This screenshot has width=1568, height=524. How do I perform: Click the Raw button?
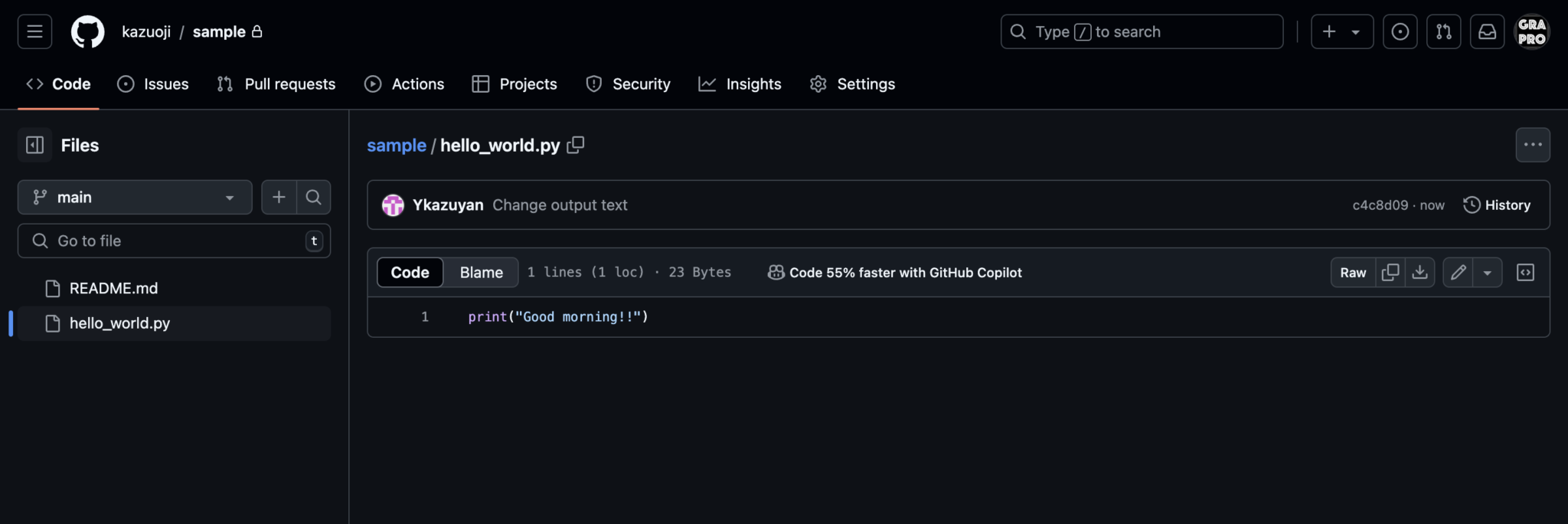click(1353, 273)
